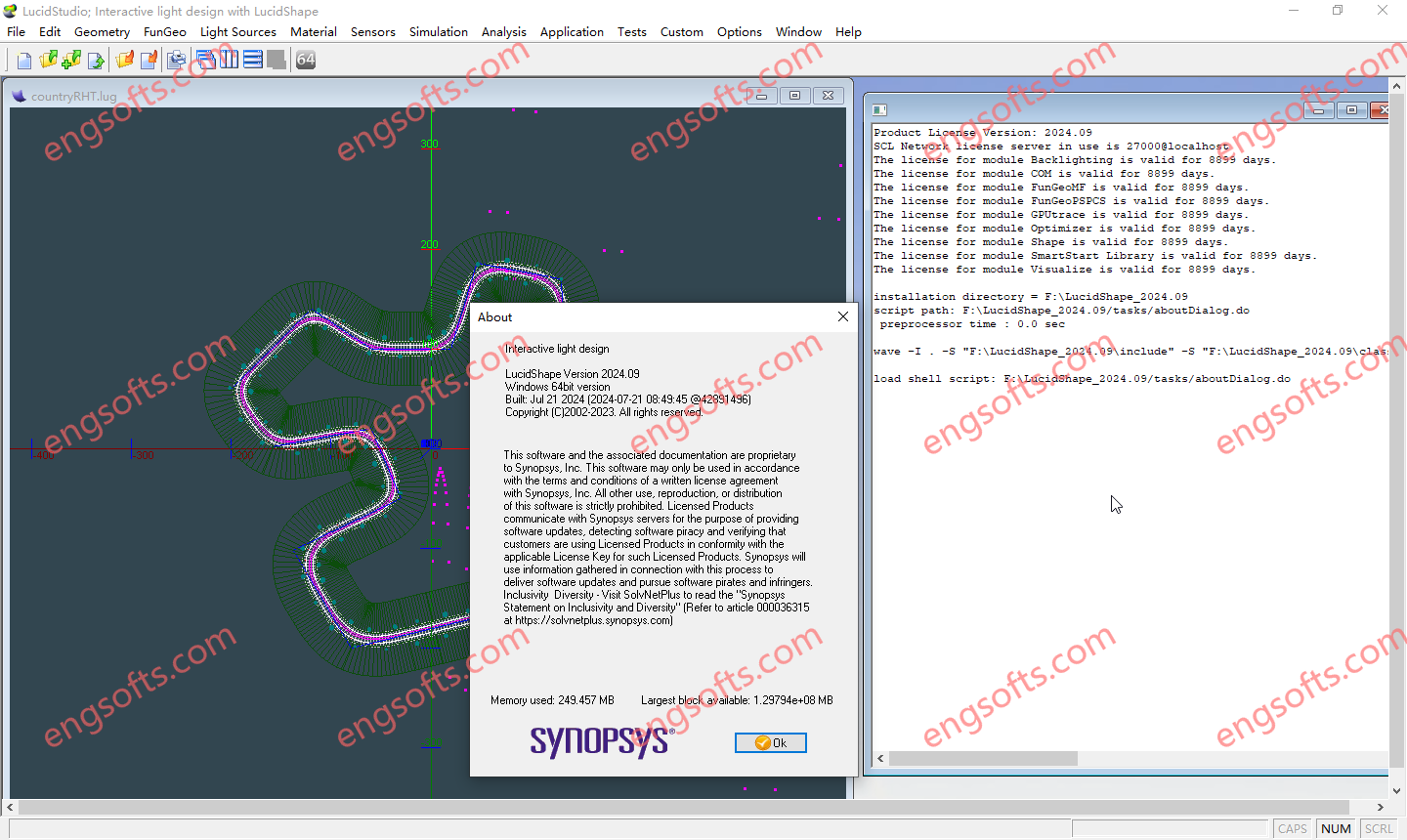This screenshot has width=1407, height=840.
Task: Click the message window system icon
Action: [x=879, y=109]
